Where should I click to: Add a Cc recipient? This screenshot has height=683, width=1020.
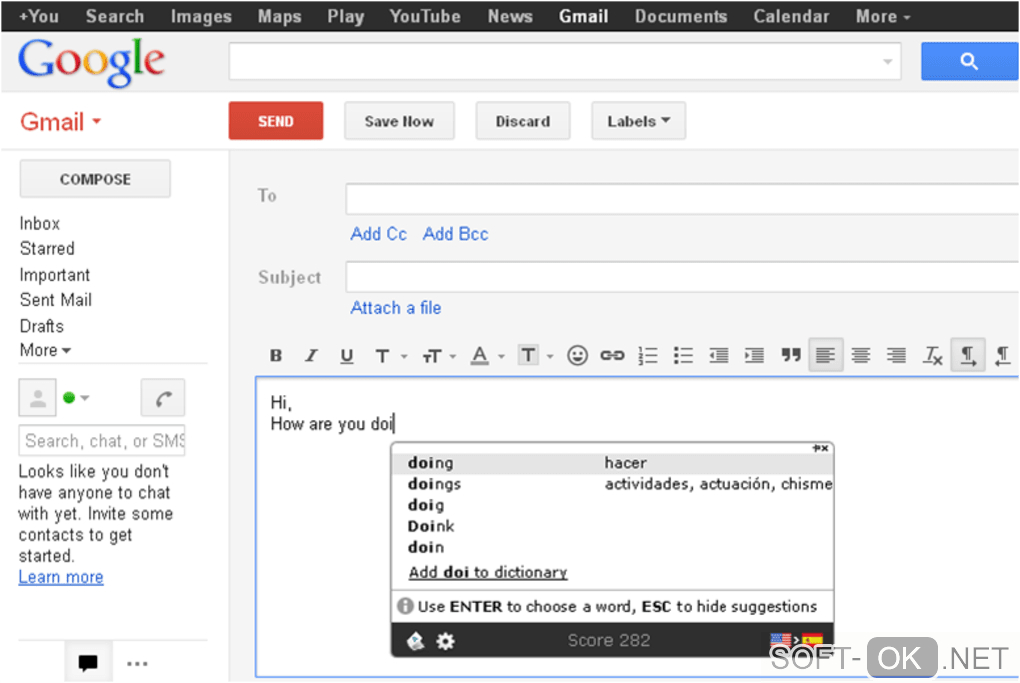point(379,234)
